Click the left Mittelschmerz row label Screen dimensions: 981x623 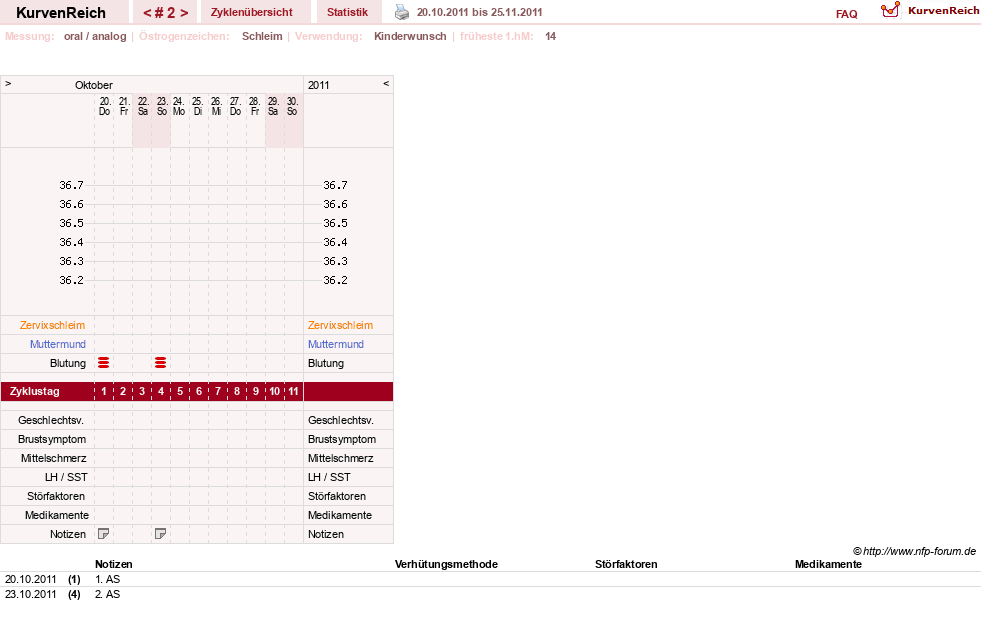click(x=54, y=458)
